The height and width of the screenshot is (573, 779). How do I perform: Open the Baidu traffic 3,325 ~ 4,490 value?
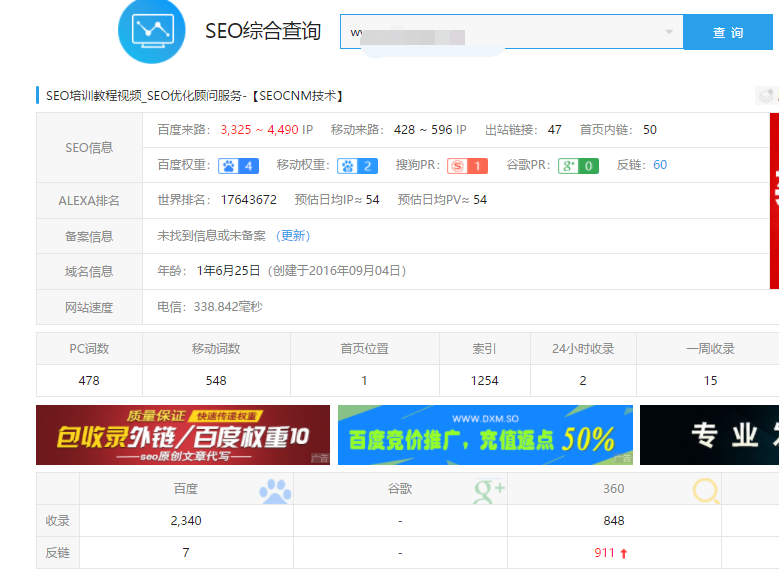pos(260,130)
